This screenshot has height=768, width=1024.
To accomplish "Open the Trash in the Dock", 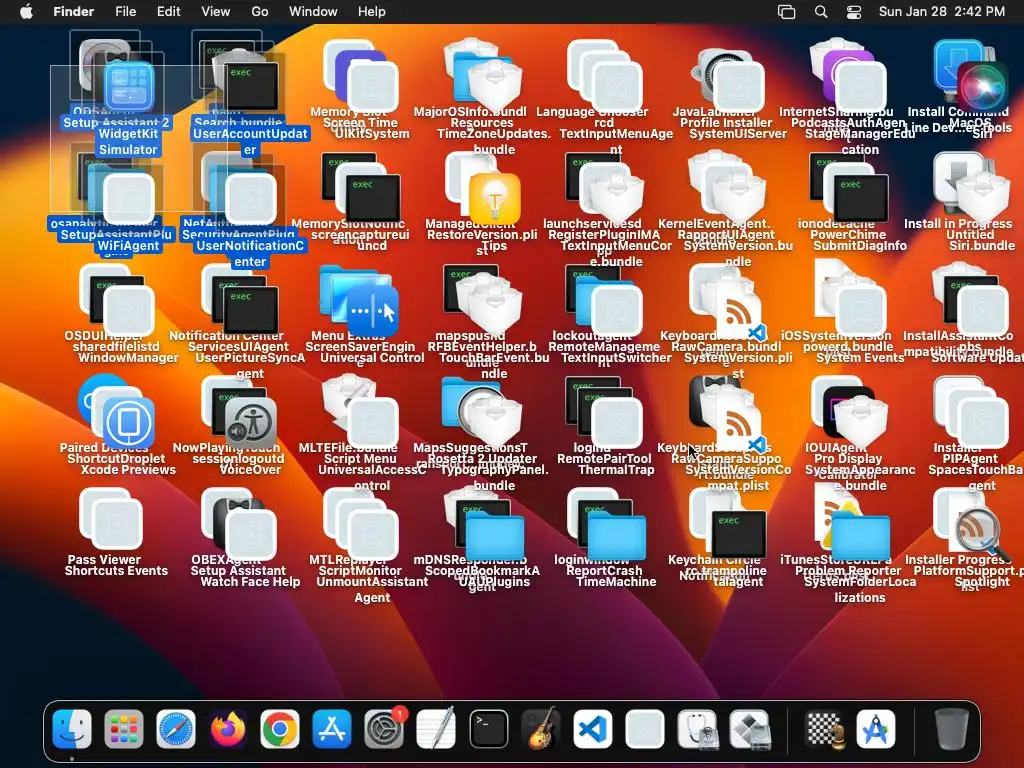I will (x=952, y=728).
